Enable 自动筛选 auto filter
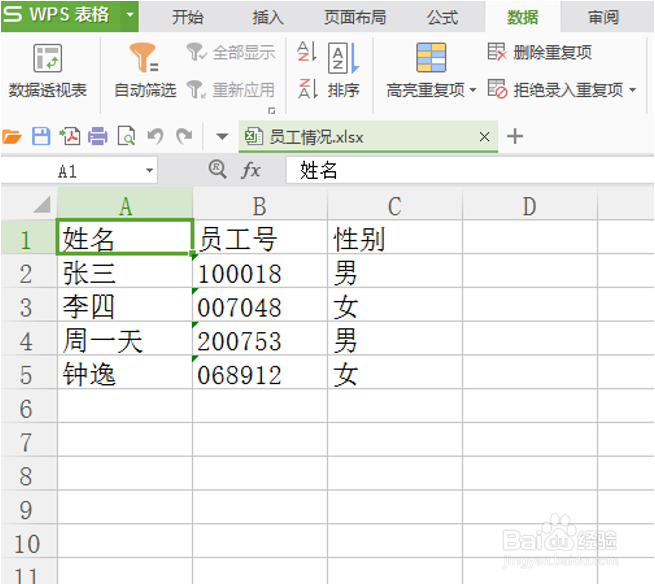655x584 pixels. click(145, 71)
